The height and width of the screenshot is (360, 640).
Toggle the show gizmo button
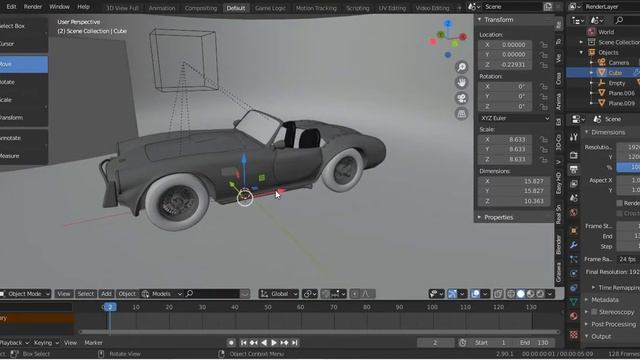pos(452,294)
